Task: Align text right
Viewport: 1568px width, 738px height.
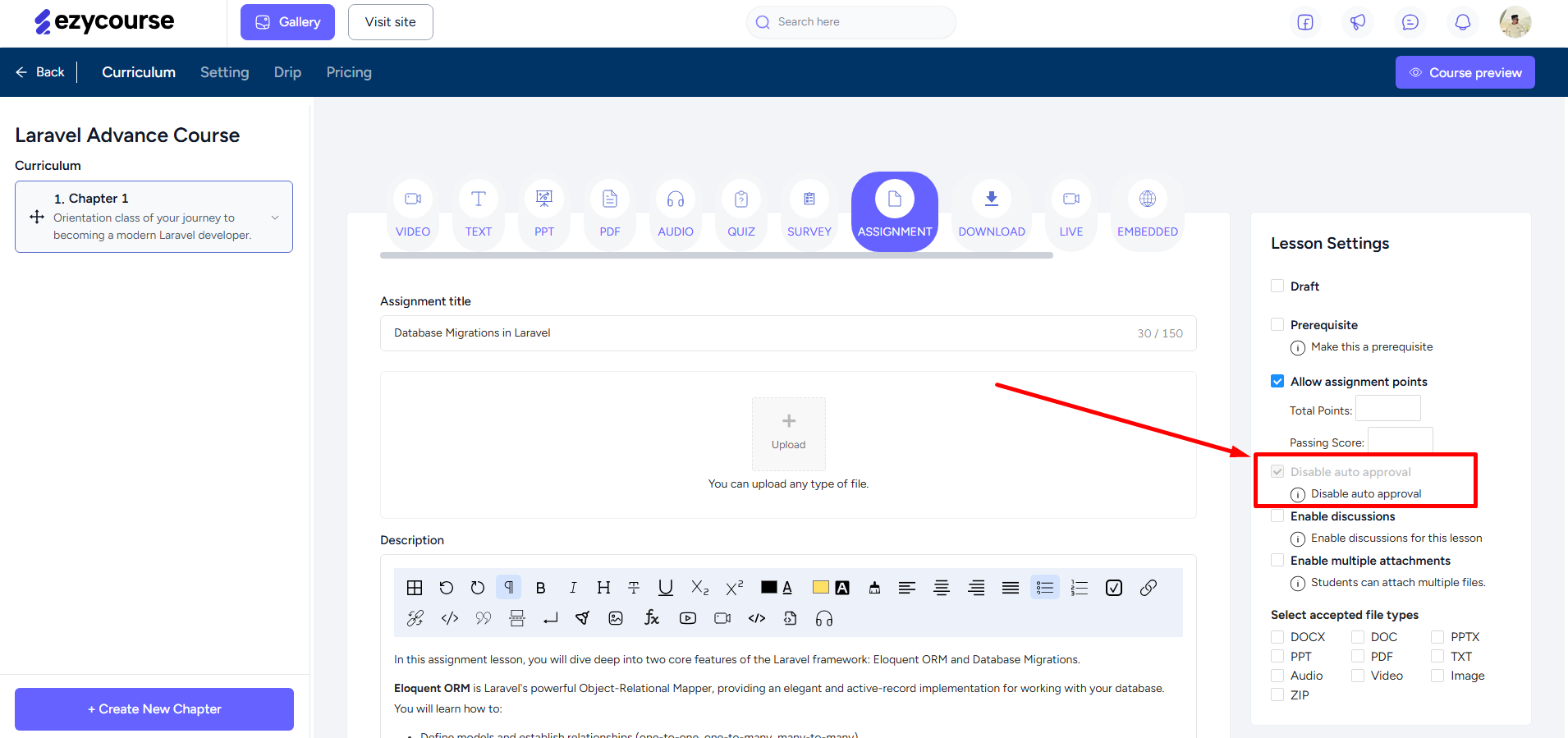Action: click(976, 588)
